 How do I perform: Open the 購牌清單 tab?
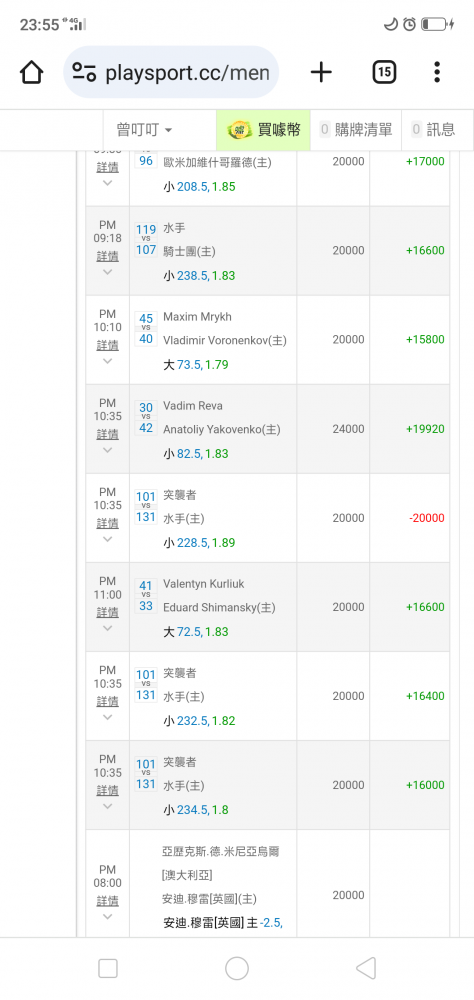[356, 129]
